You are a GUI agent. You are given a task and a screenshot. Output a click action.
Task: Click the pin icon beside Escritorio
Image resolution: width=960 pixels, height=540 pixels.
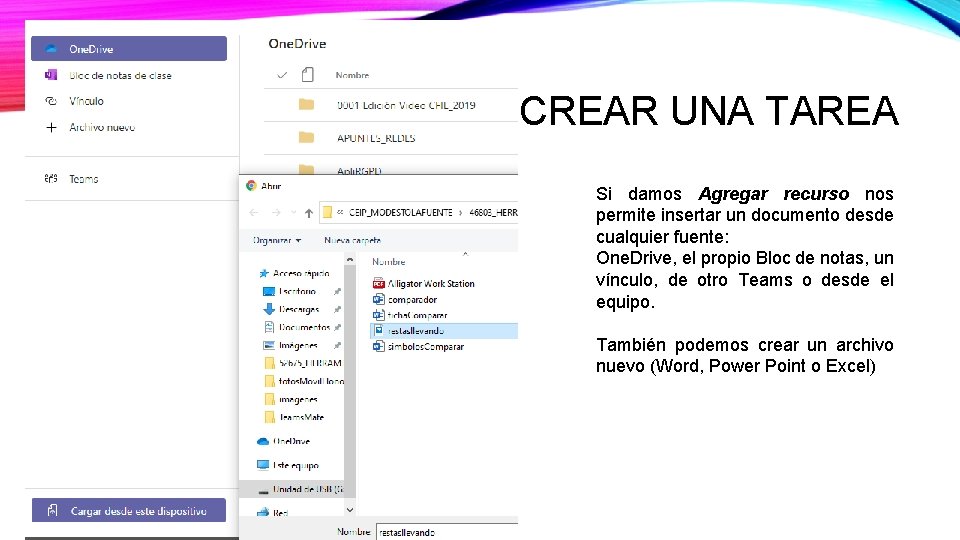[337, 291]
